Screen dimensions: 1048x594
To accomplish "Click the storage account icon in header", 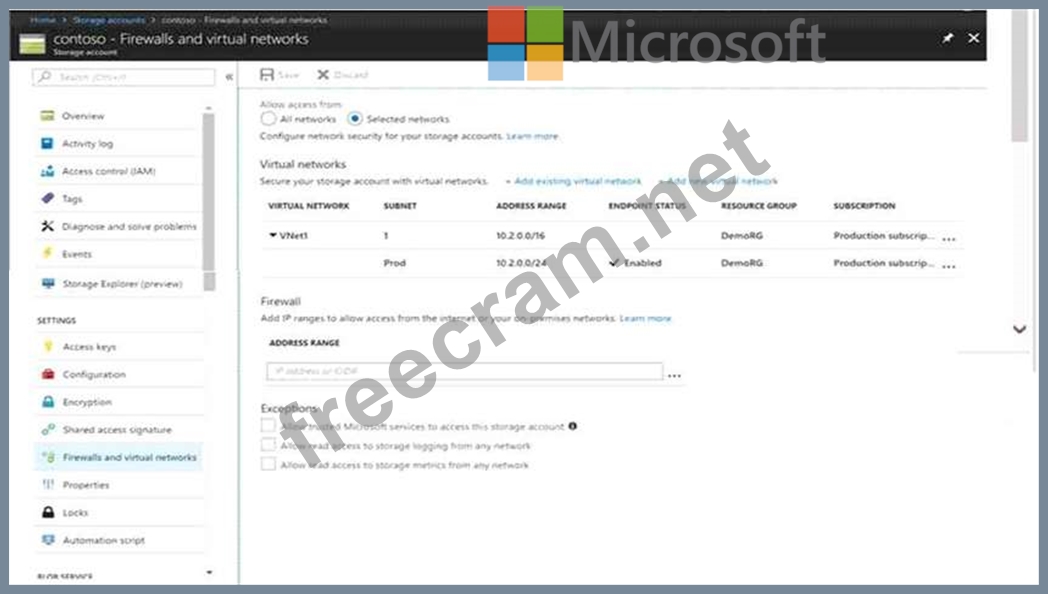I will tap(32, 43).
